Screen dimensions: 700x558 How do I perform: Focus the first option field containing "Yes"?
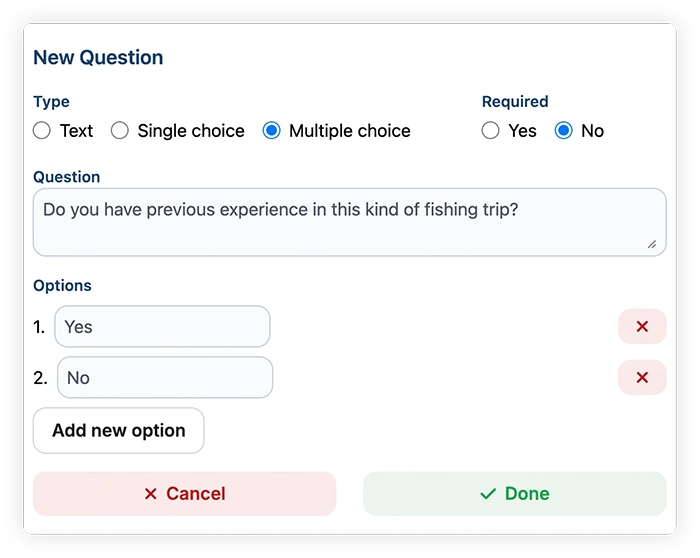tap(162, 327)
